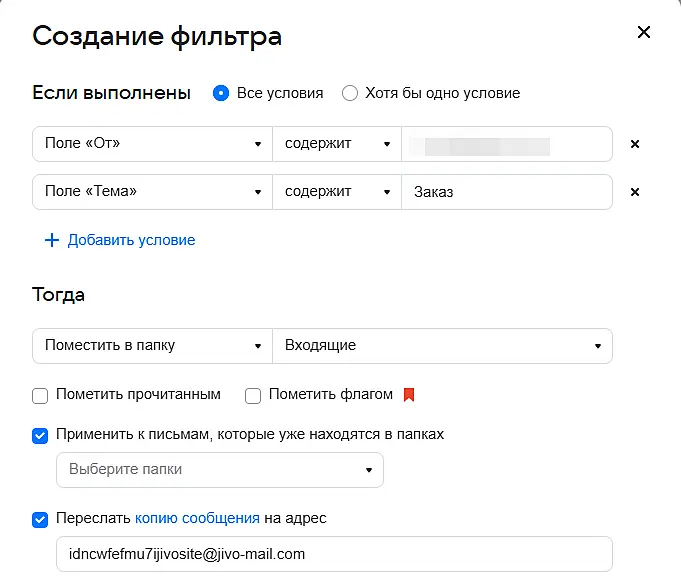The height and width of the screenshot is (588, 681).
Task: Uncheck «Применить к письмам» checkbox
Action: [40, 435]
